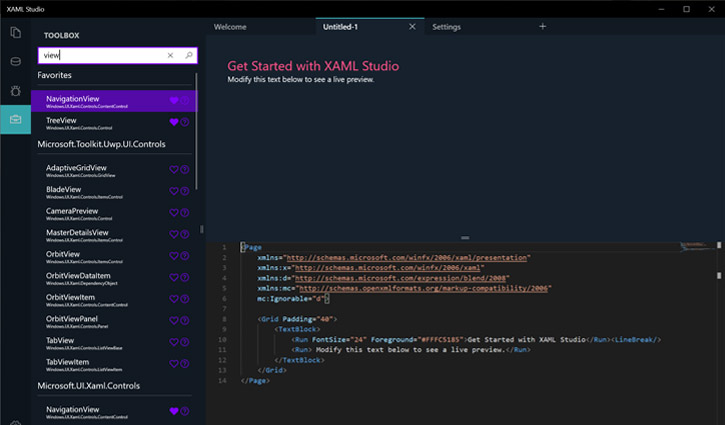Select AdaptiveGridView toolbox item
The image size is (725, 425).
(114, 170)
